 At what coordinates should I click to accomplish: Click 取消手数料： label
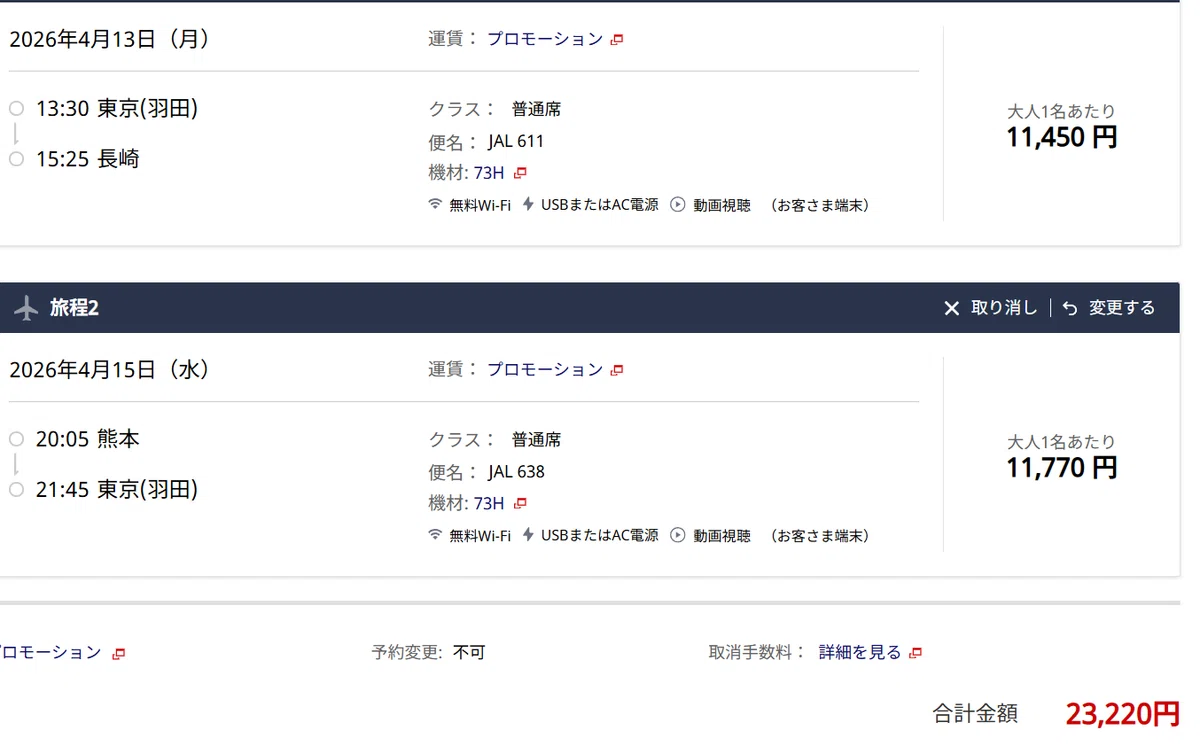[757, 652]
